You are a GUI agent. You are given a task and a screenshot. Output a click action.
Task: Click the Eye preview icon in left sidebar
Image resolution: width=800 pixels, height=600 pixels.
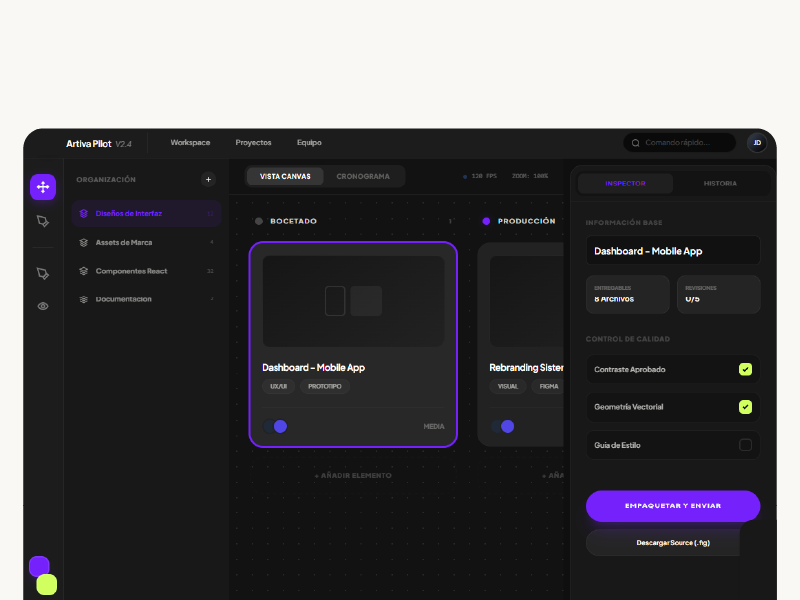coord(43,305)
